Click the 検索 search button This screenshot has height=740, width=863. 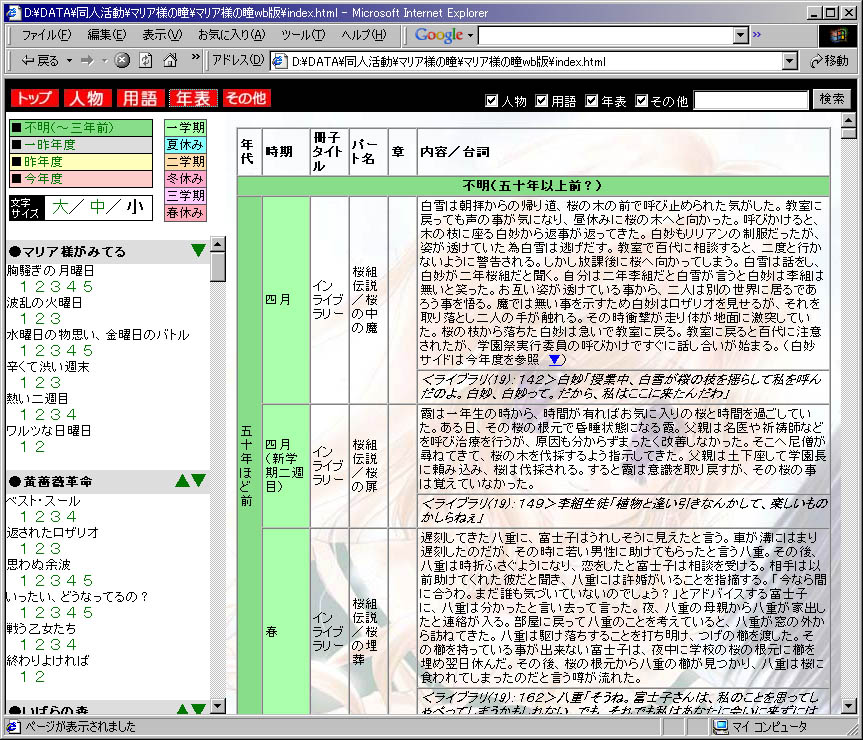832,99
